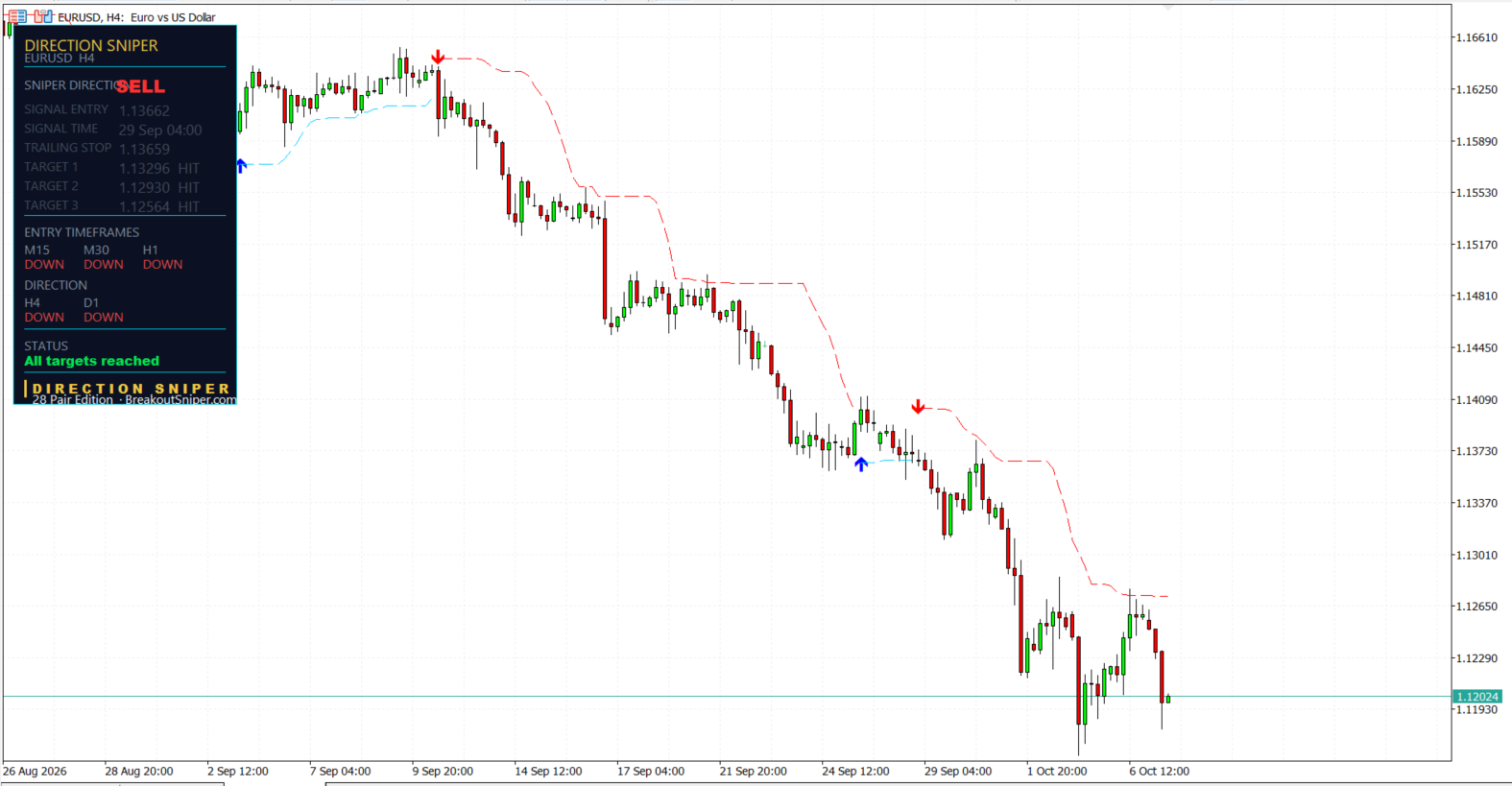Image resolution: width=1512 pixels, height=786 pixels.
Task: Select the blue buy arrow near 2 Sep
Action: pyautogui.click(x=242, y=165)
